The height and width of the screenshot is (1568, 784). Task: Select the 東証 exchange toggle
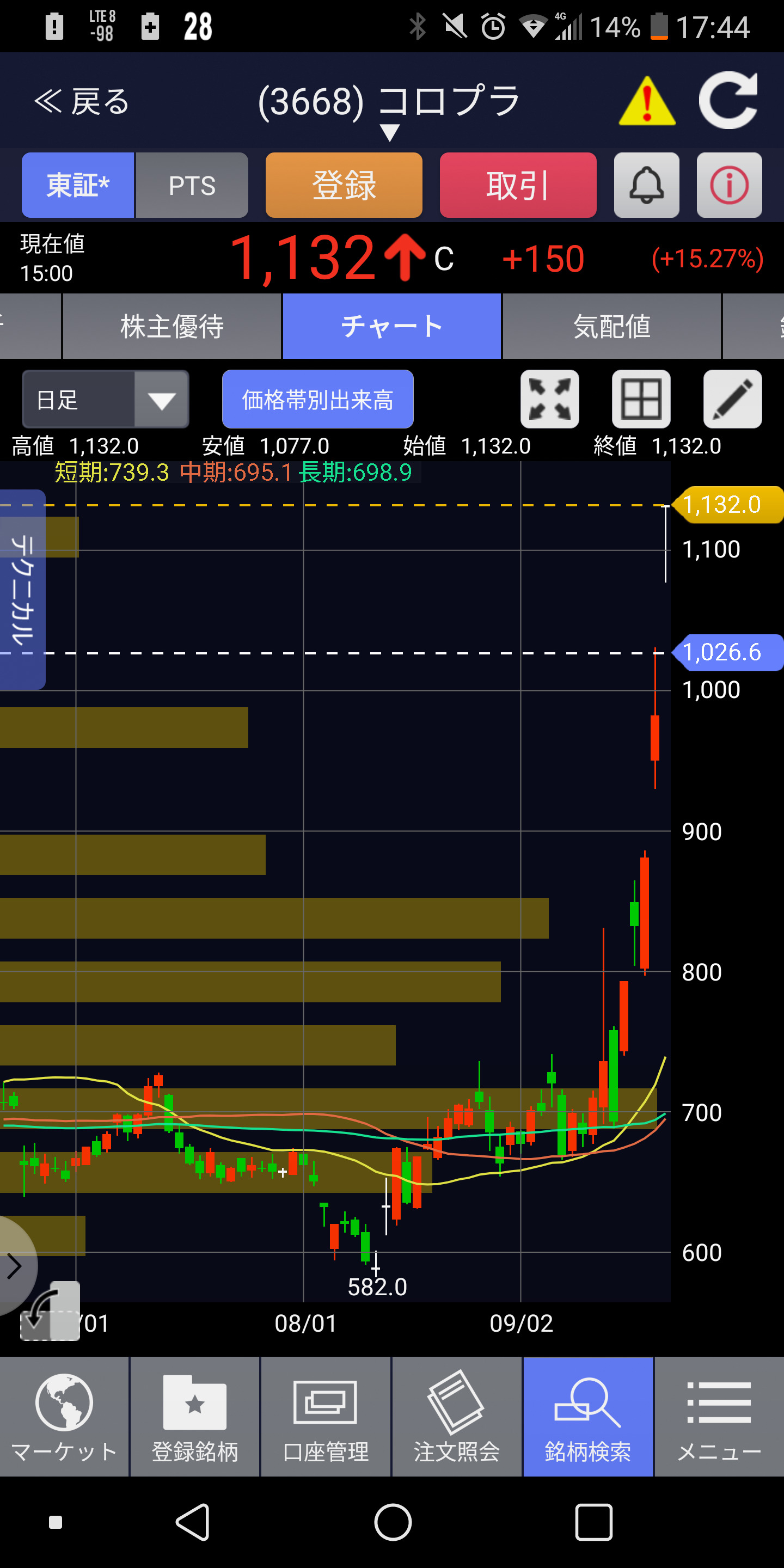click(78, 185)
